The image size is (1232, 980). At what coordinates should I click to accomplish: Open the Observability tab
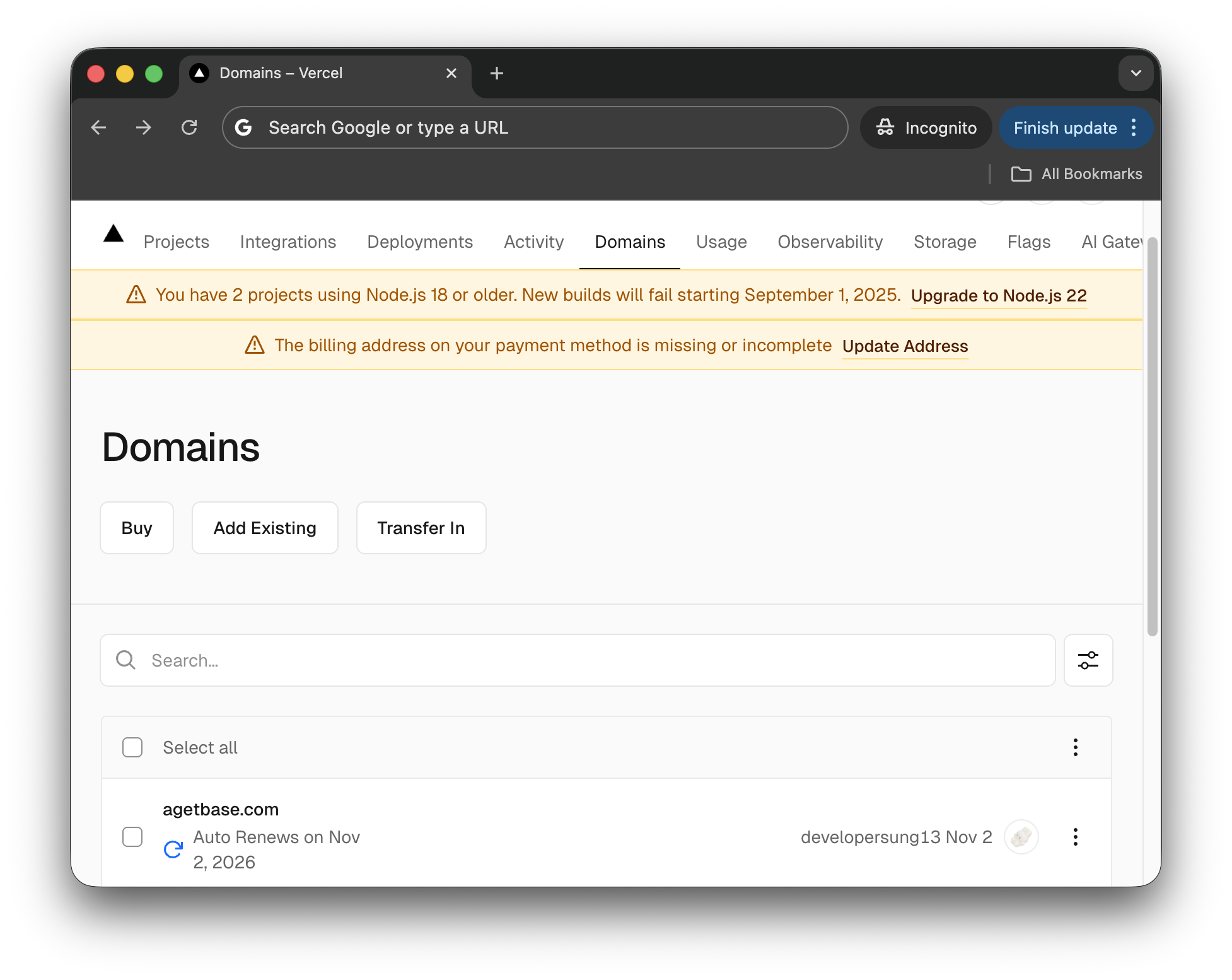click(x=830, y=242)
